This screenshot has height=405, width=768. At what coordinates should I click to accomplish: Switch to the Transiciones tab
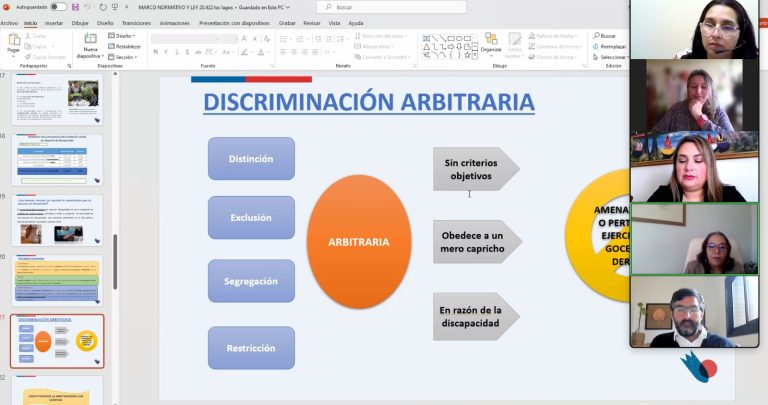(x=136, y=23)
